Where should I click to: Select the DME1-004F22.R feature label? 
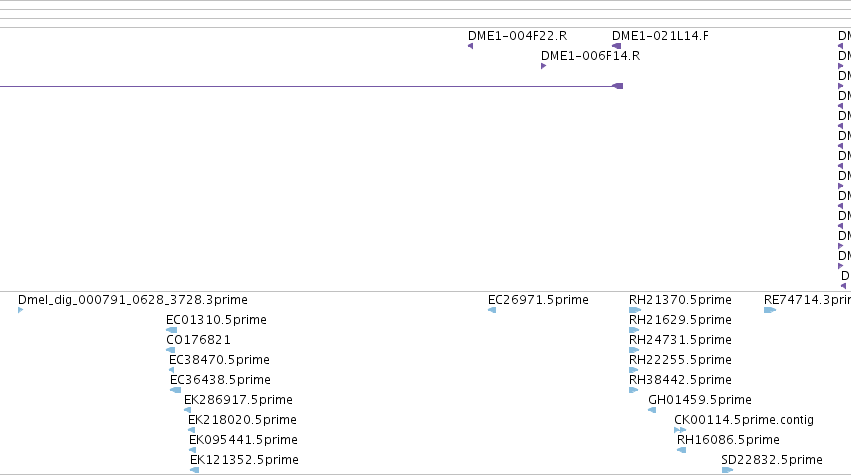click(x=517, y=36)
